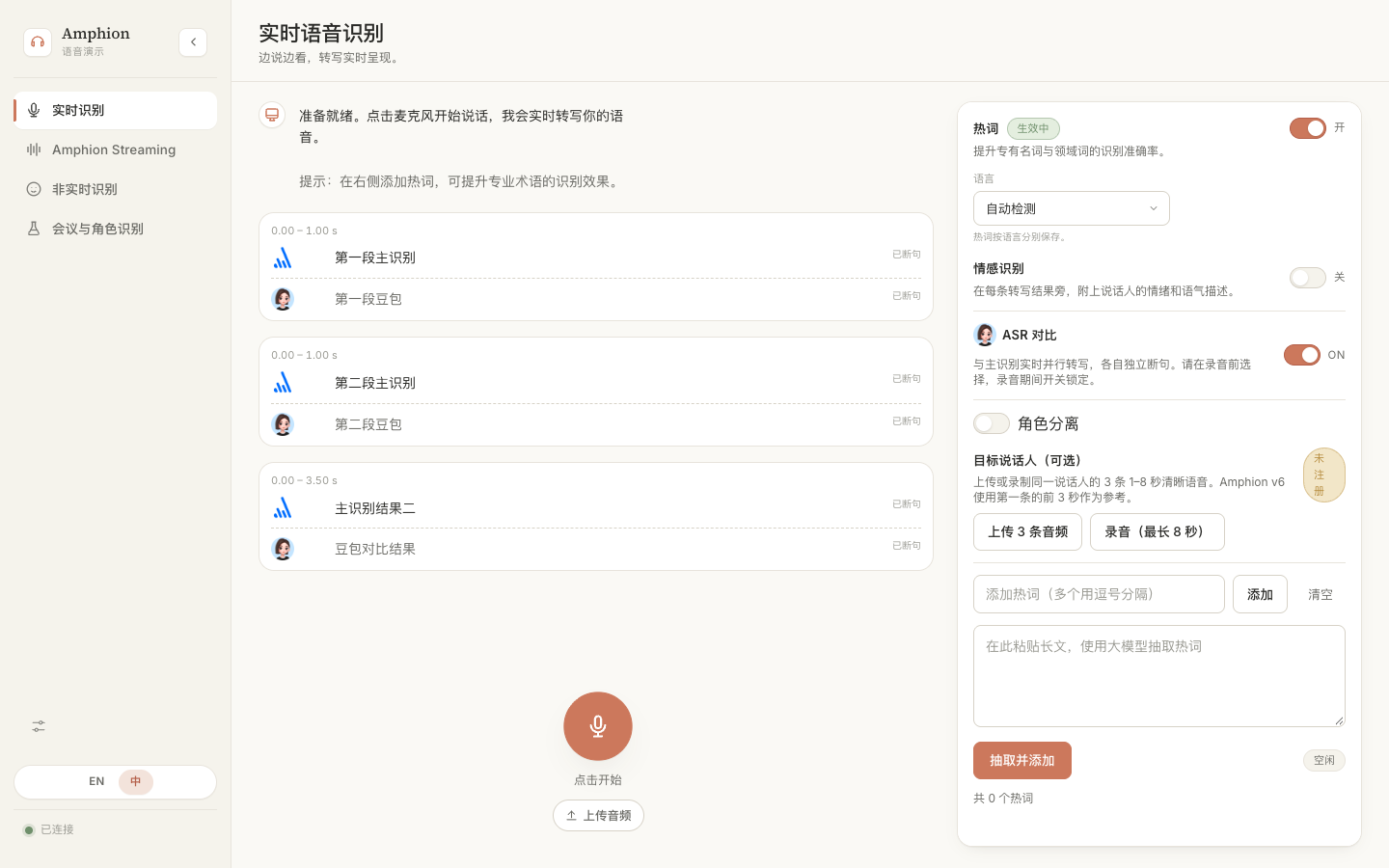Image resolution: width=1389 pixels, height=868 pixels.
Task: Click the 豆包对比结果 transcript text
Action: tap(375, 549)
